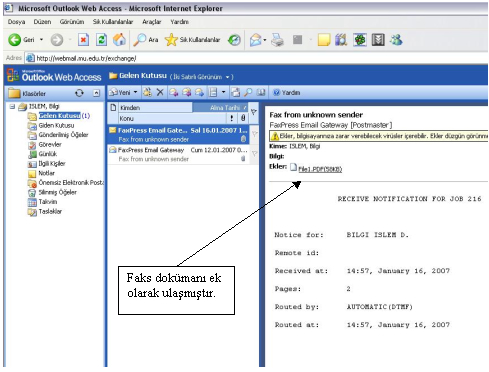Open the IE Mail button dropdown arrow
The height and width of the screenshot is (372, 489).
tap(265, 40)
